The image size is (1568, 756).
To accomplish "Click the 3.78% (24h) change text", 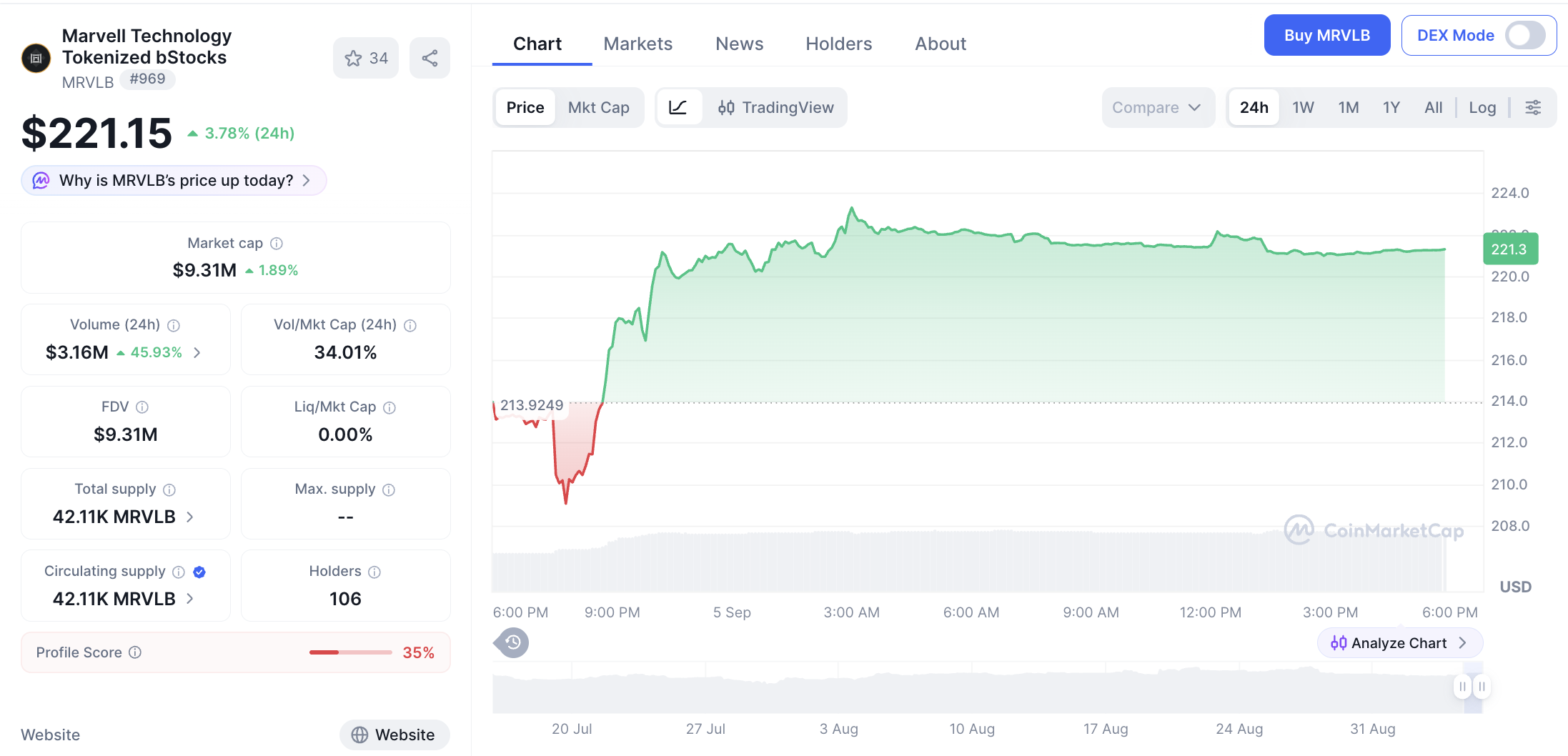I will point(249,134).
